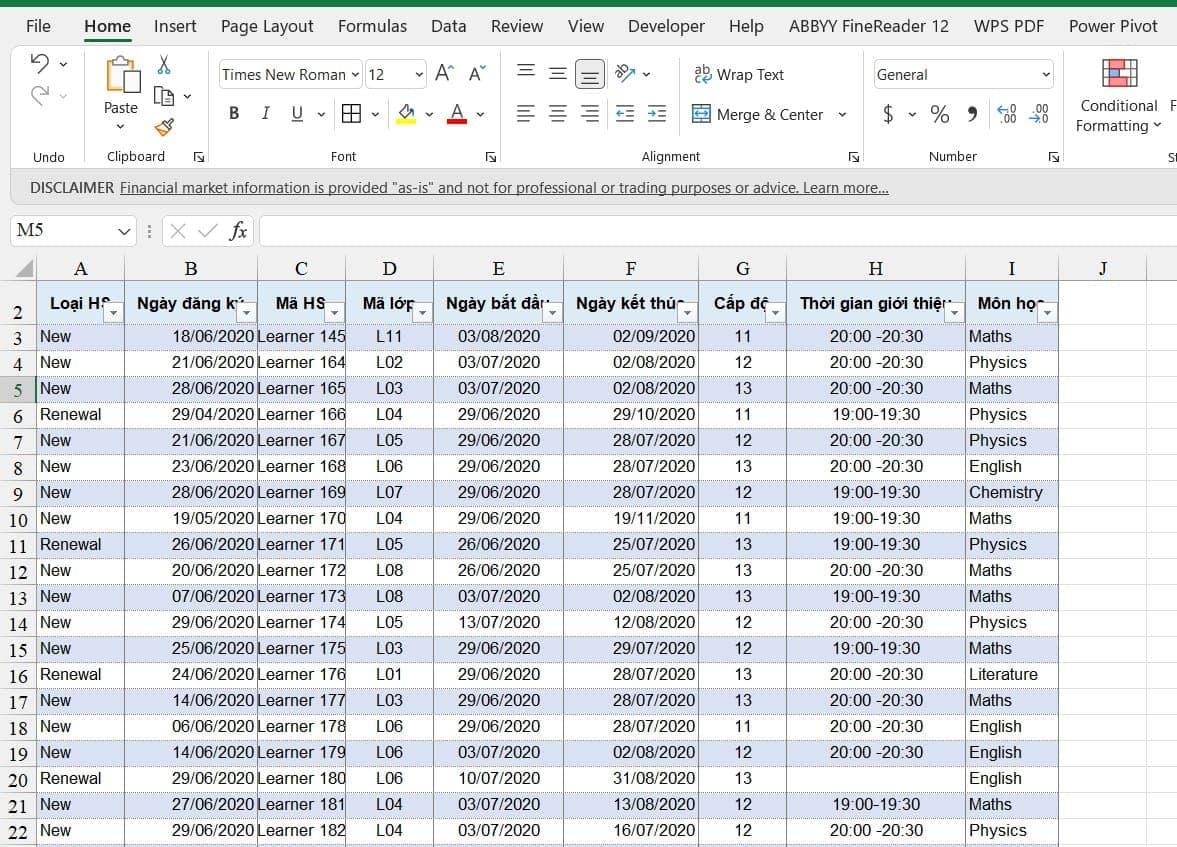The width and height of the screenshot is (1177, 847).
Task: Click the Increase Font Size icon
Action: click(445, 74)
